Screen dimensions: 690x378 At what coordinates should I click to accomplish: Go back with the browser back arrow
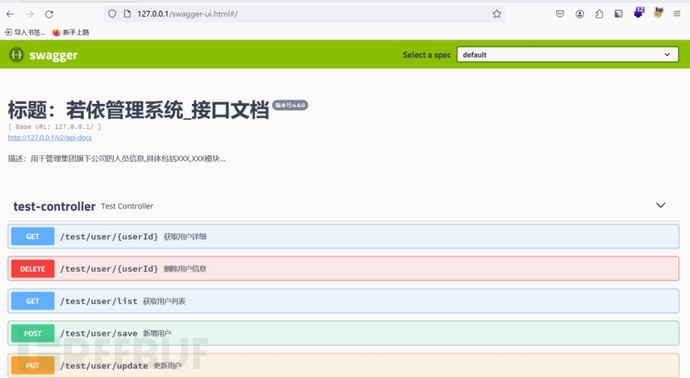click(x=10, y=14)
